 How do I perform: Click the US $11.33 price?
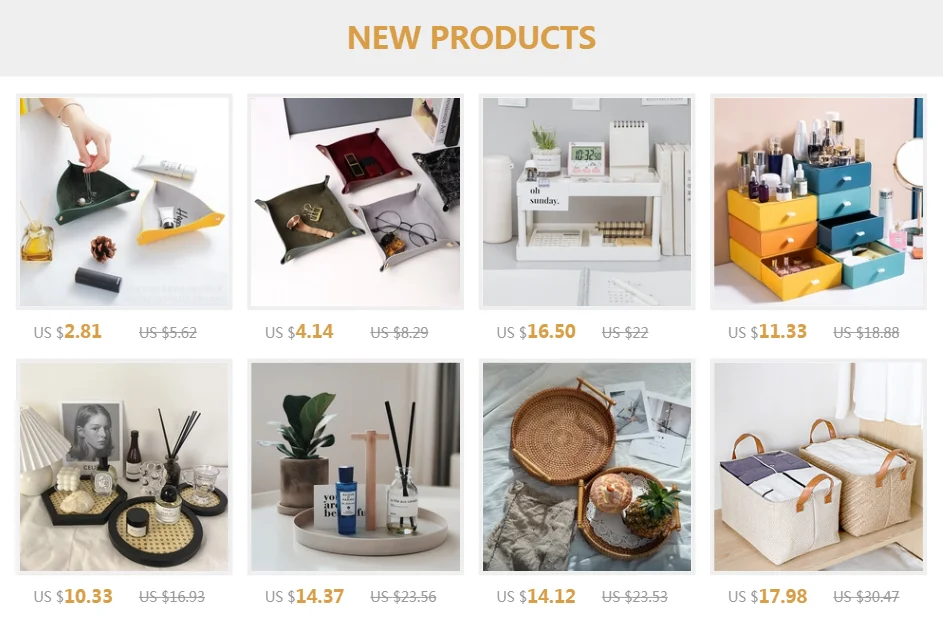(767, 332)
